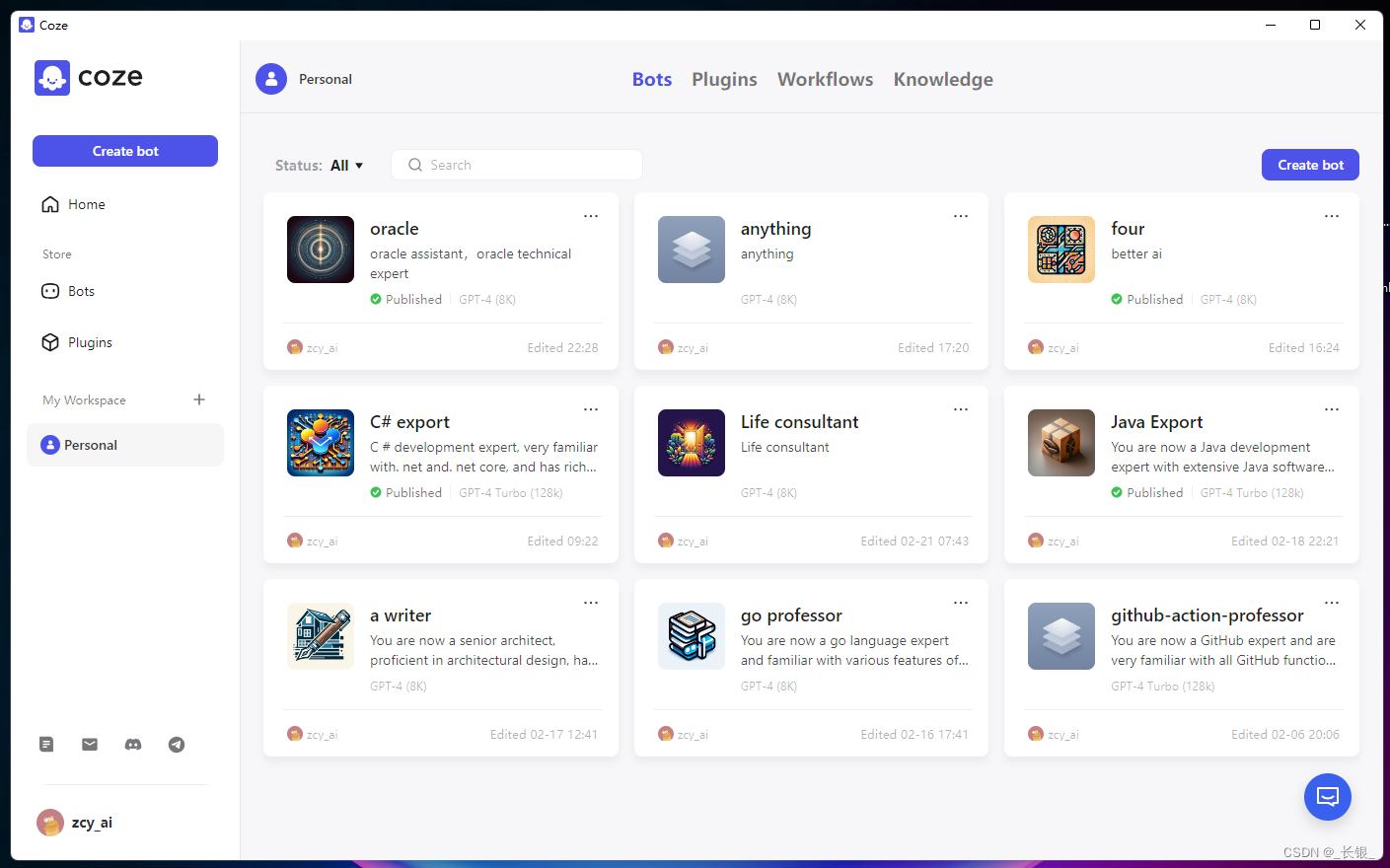1390x868 pixels.
Task: Click the Personal label in header
Action: click(x=326, y=79)
